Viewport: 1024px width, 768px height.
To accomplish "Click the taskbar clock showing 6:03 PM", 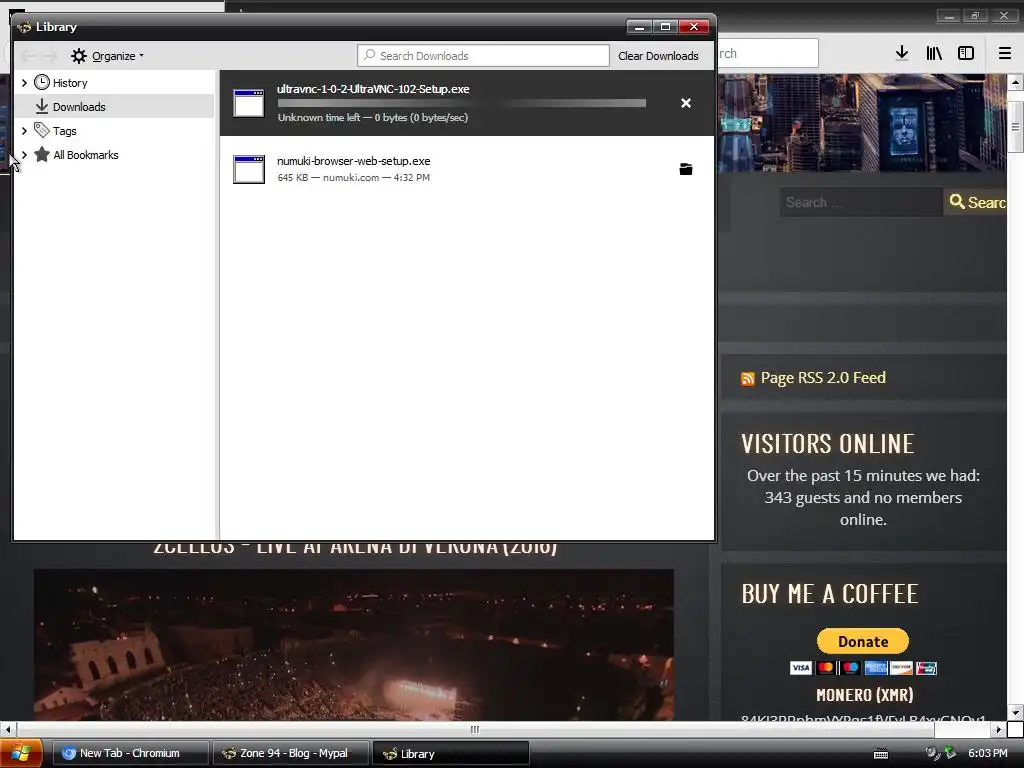I will (987, 753).
